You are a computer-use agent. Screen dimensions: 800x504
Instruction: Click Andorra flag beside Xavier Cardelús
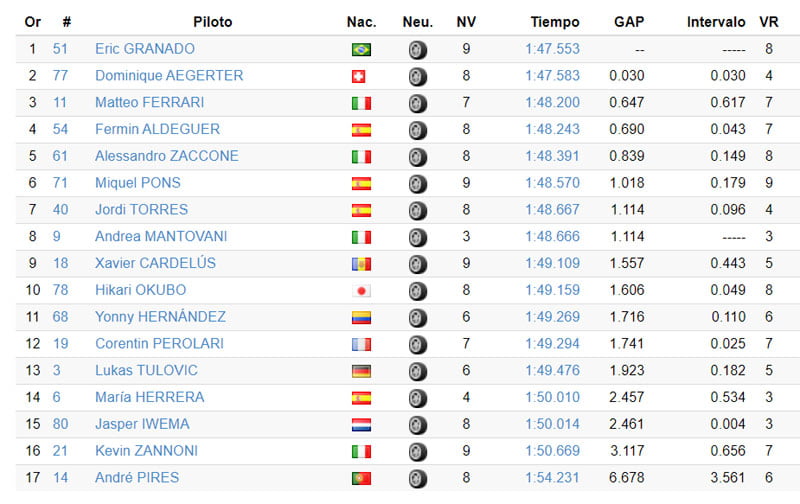(361, 264)
